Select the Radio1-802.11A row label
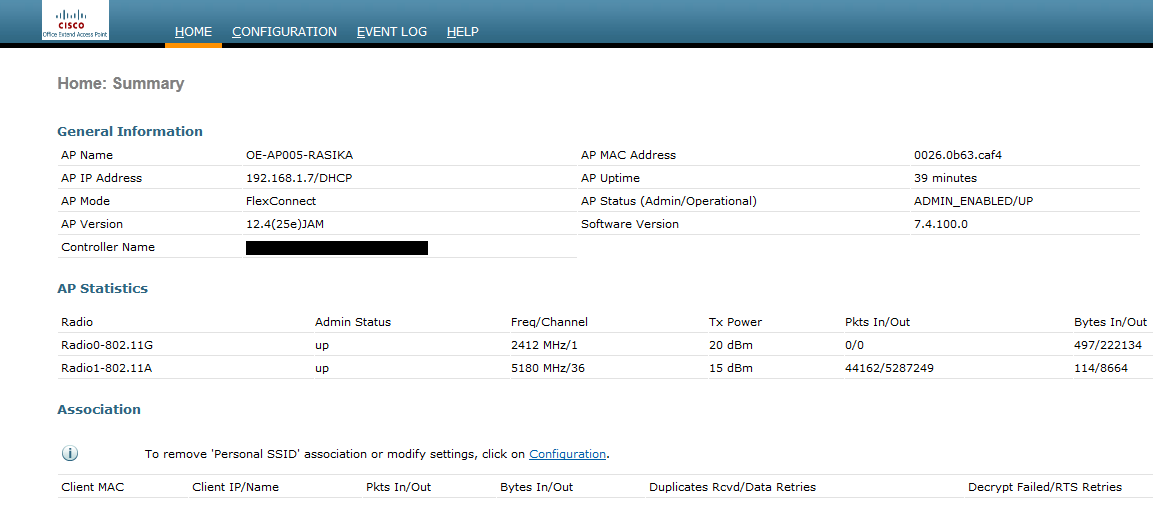The width and height of the screenshot is (1153, 508). (x=106, y=368)
